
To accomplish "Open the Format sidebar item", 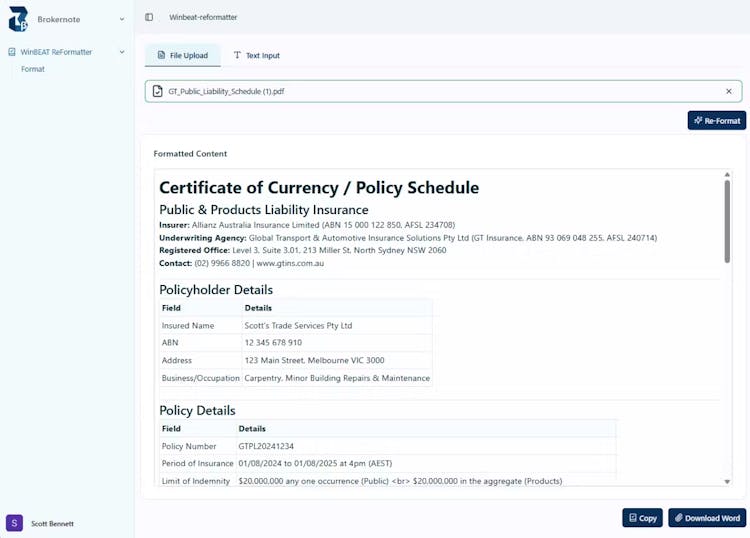I will 33,69.
